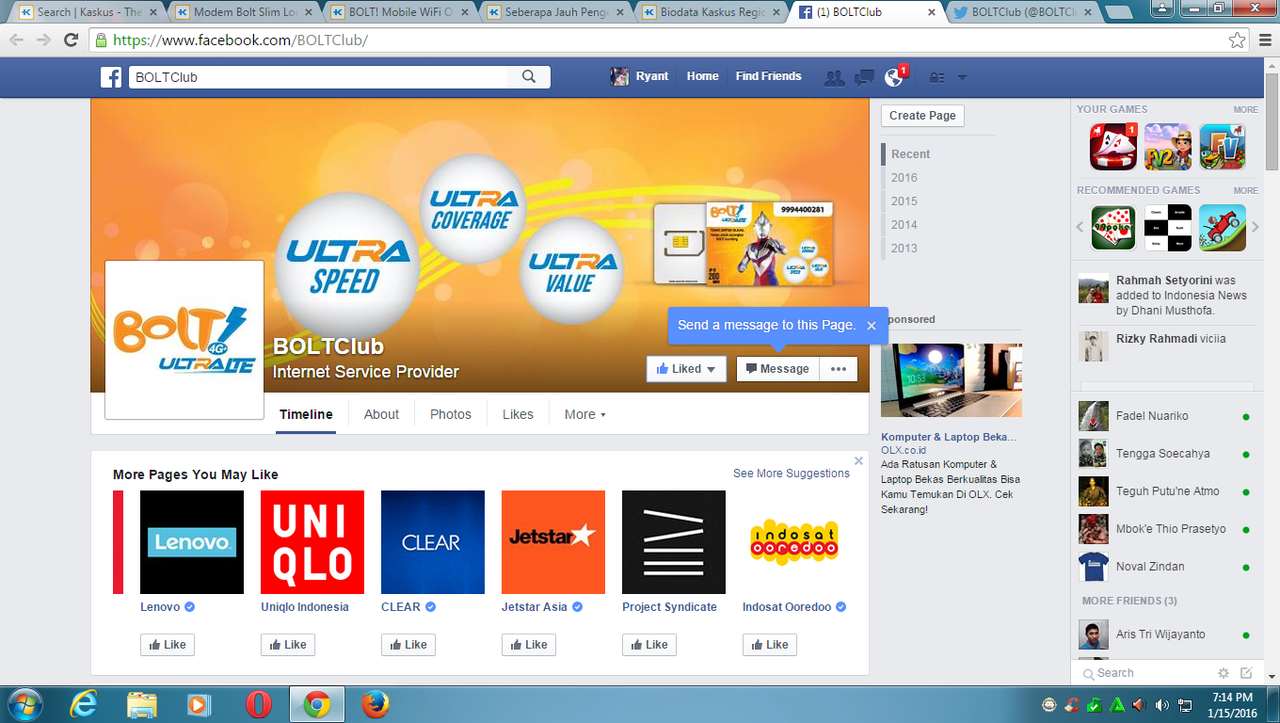The image size is (1280, 723).
Task: Click the new message compose icon in chat
Action: (1246, 673)
